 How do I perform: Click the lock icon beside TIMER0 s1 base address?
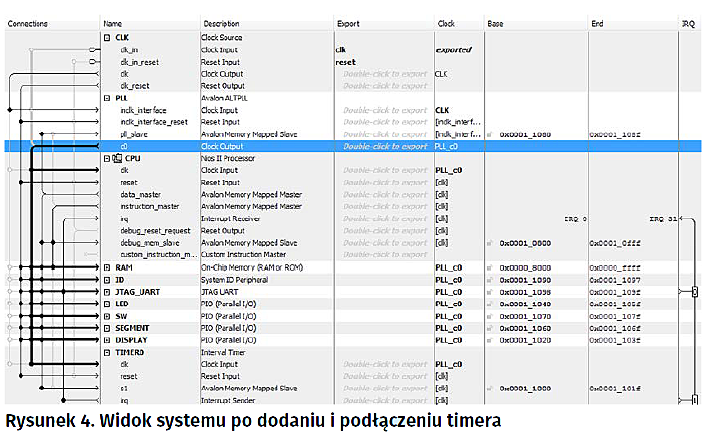point(490,388)
